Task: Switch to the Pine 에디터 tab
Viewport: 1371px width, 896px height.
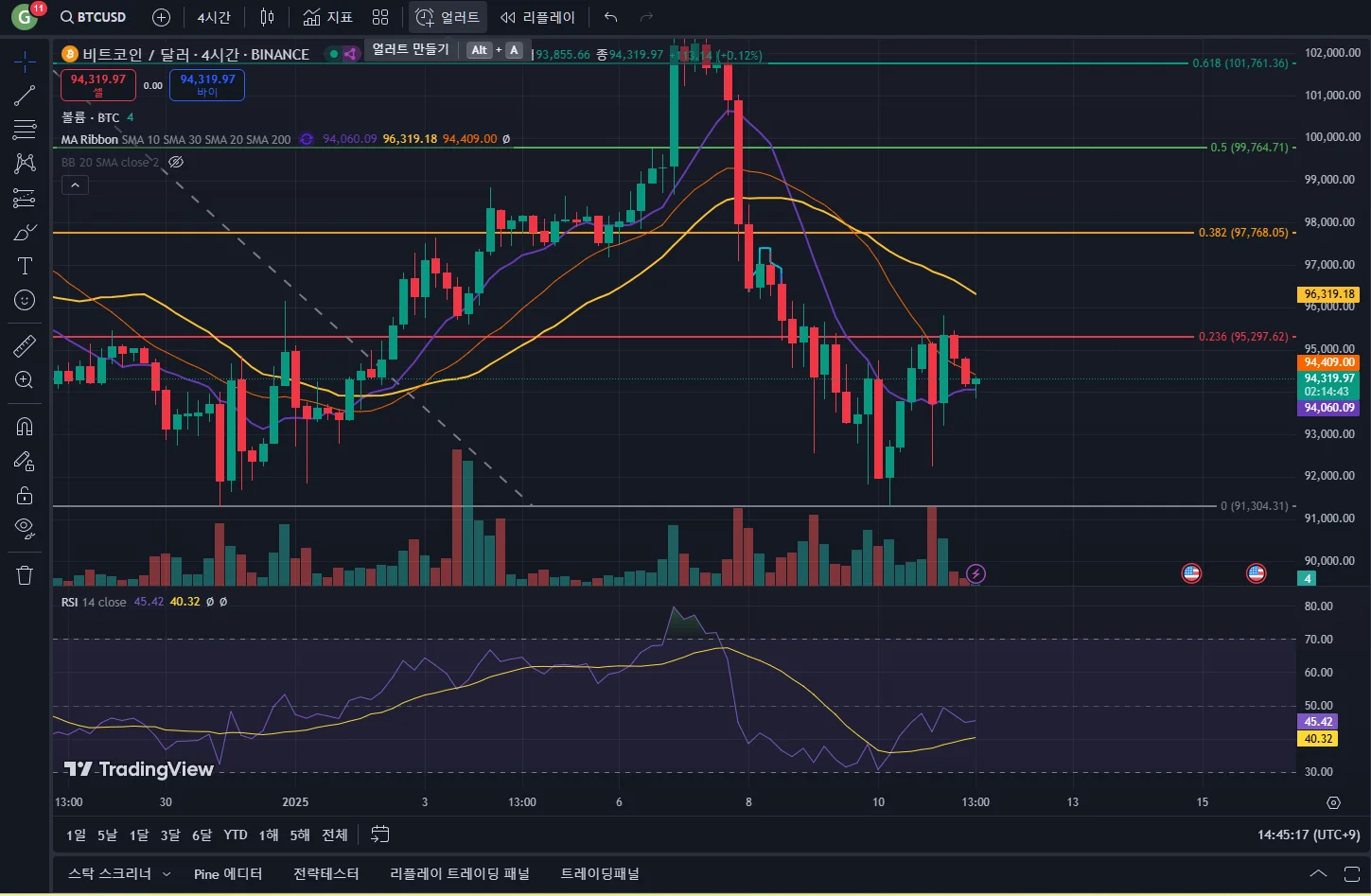Action: 228,873
